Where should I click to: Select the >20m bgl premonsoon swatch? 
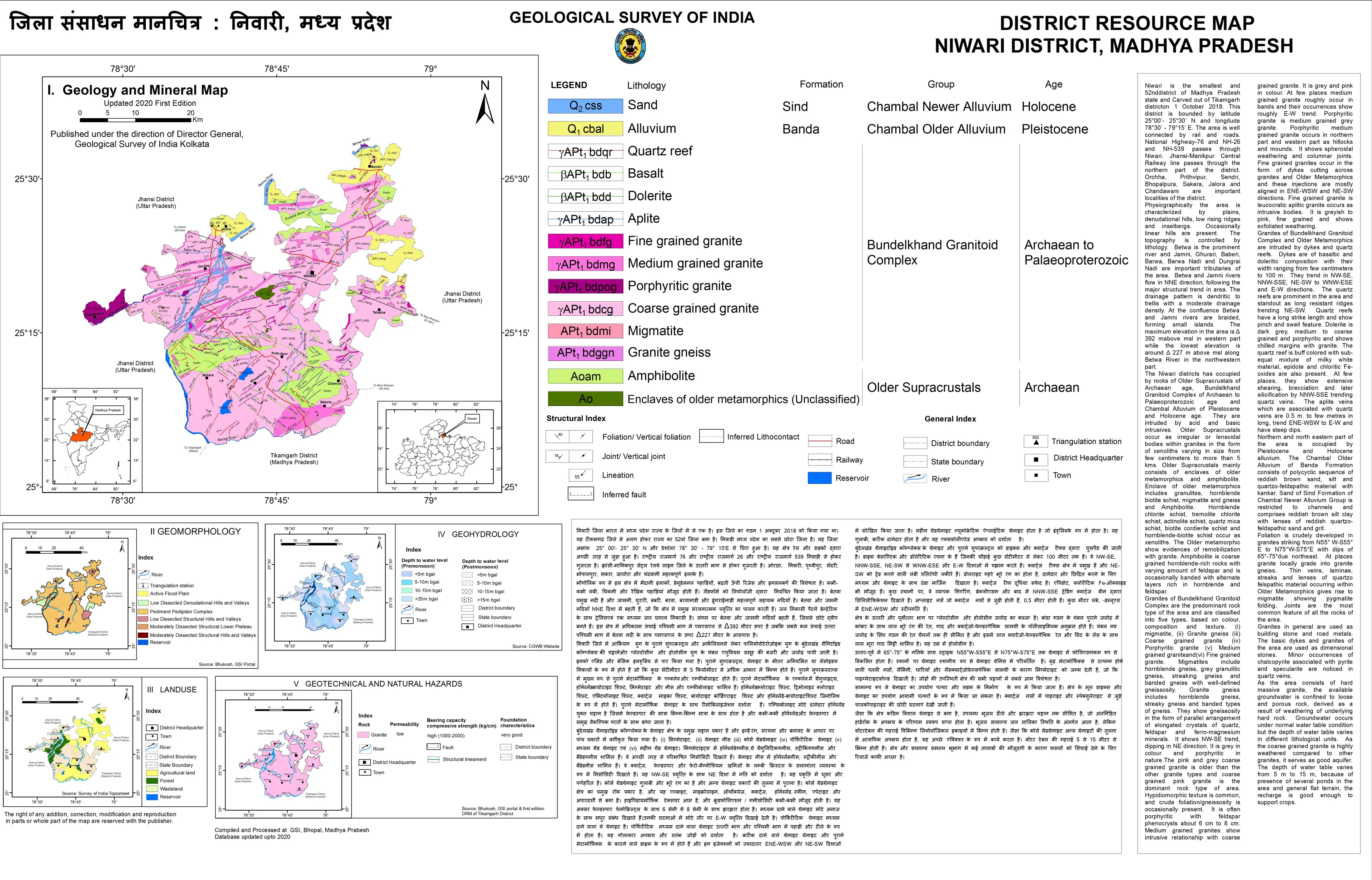click(407, 599)
